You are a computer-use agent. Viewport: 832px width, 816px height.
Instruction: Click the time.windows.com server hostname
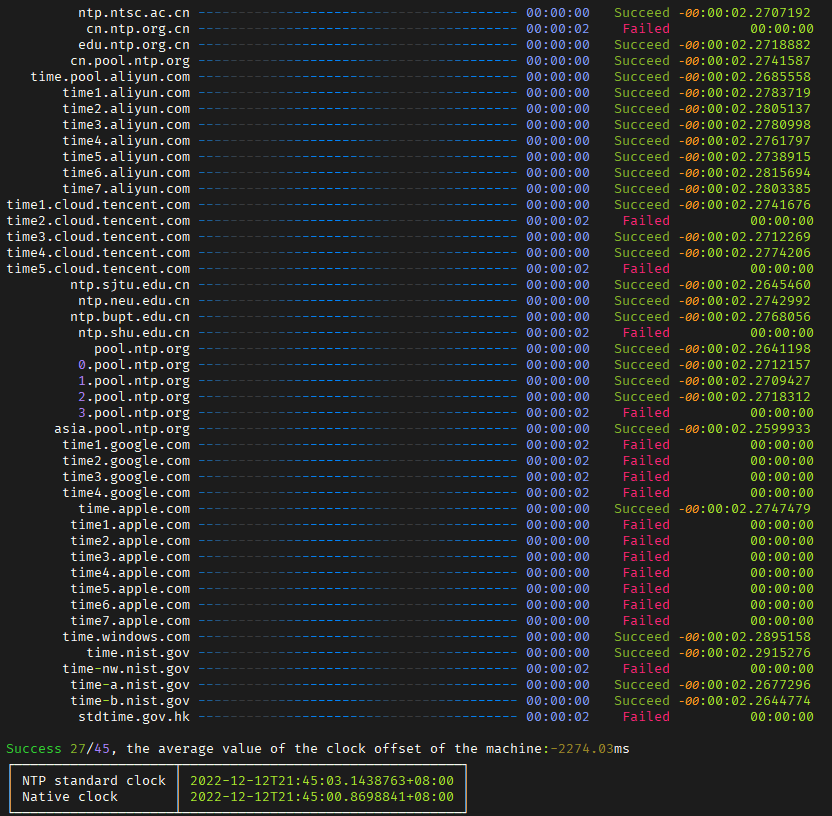126,637
